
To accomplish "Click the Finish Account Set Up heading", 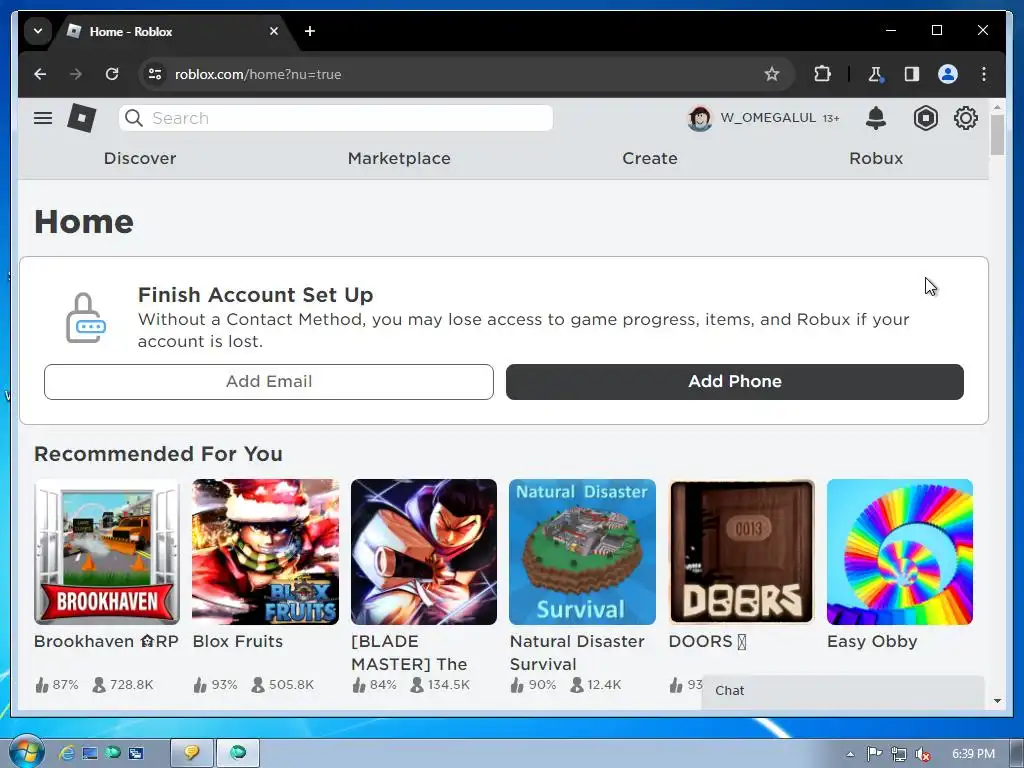I will [x=255, y=295].
